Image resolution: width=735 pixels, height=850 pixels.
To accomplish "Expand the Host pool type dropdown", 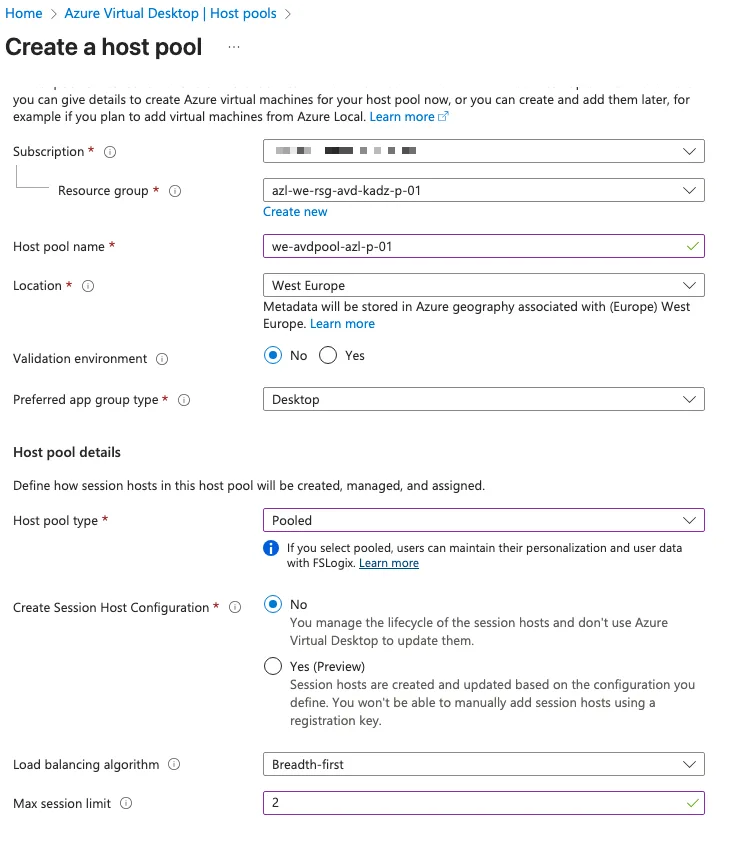I will tap(483, 520).
